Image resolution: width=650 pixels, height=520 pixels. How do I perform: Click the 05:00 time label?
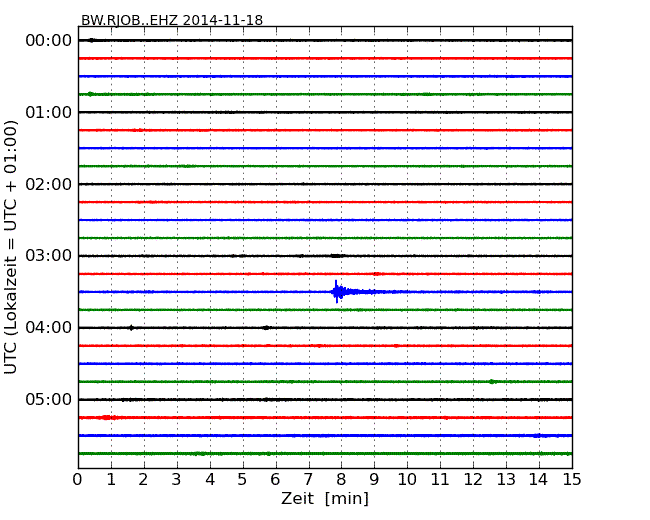[x=49, y=399]
